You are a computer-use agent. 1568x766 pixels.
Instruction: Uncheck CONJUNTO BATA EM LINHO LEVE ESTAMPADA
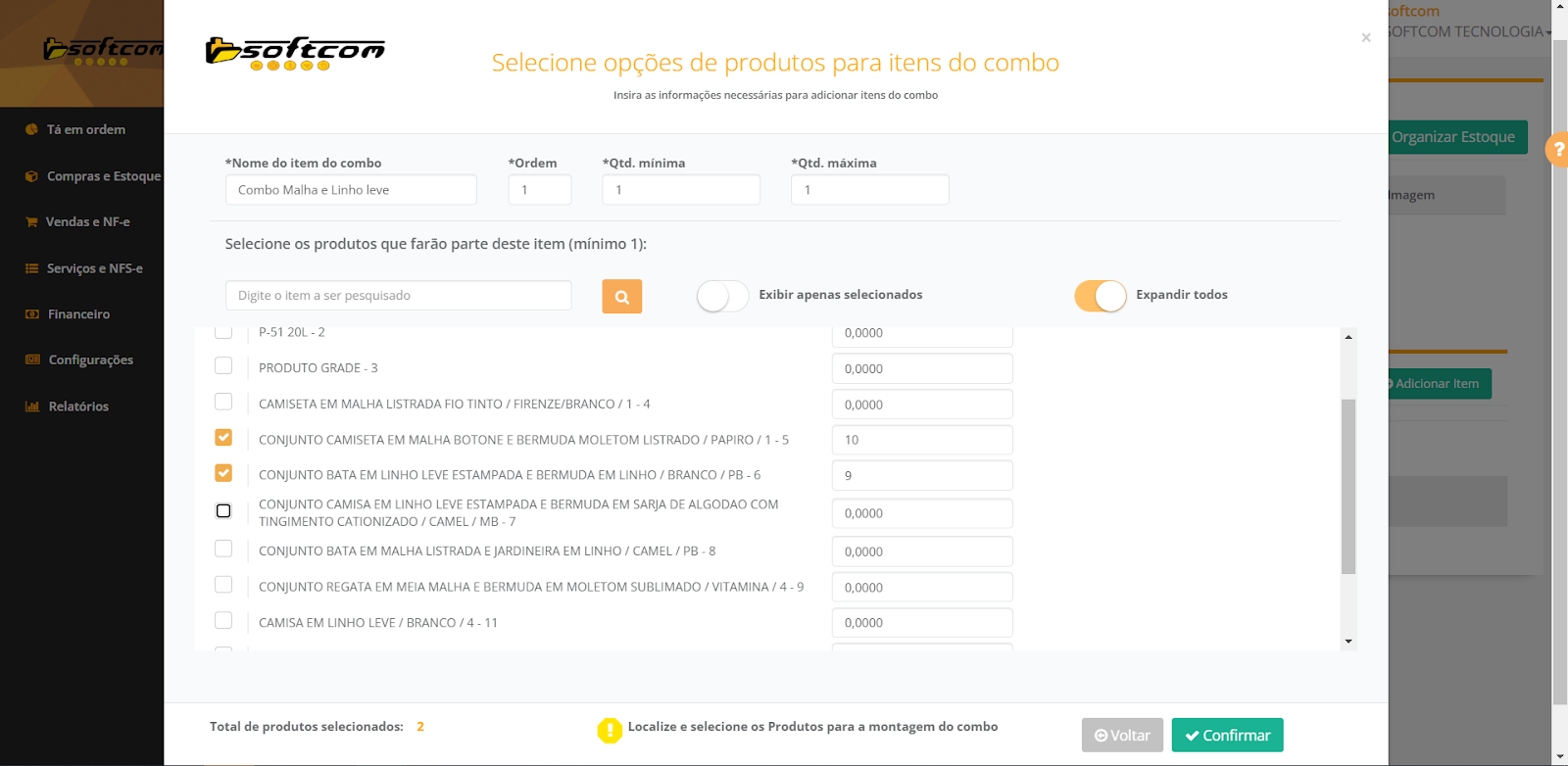pyautogui.click(x=223, y=473)
